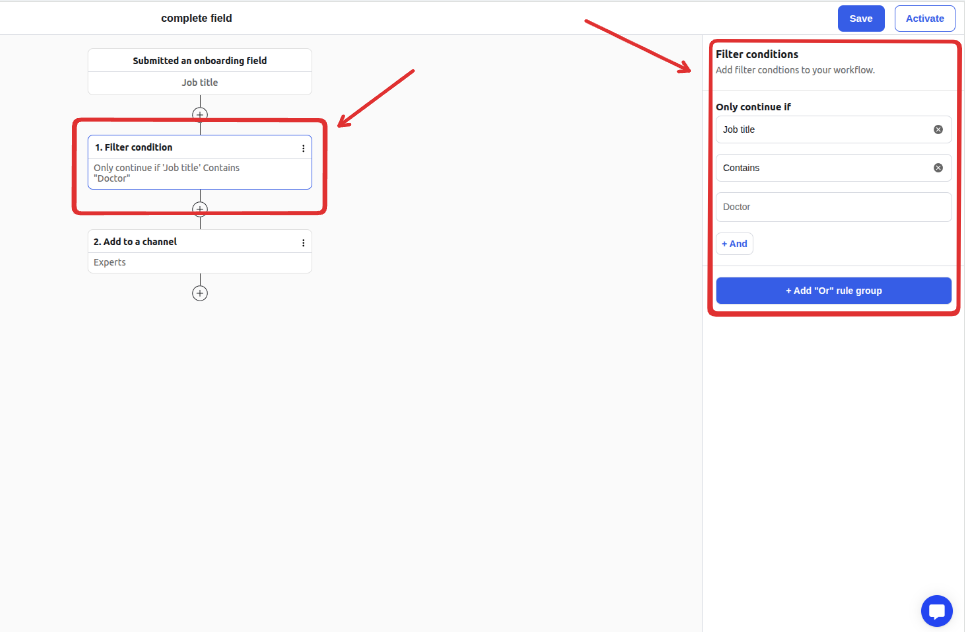Click the plus icon below the trigger card
Viewport: 965px width, 632px height.
coord(200,115)
